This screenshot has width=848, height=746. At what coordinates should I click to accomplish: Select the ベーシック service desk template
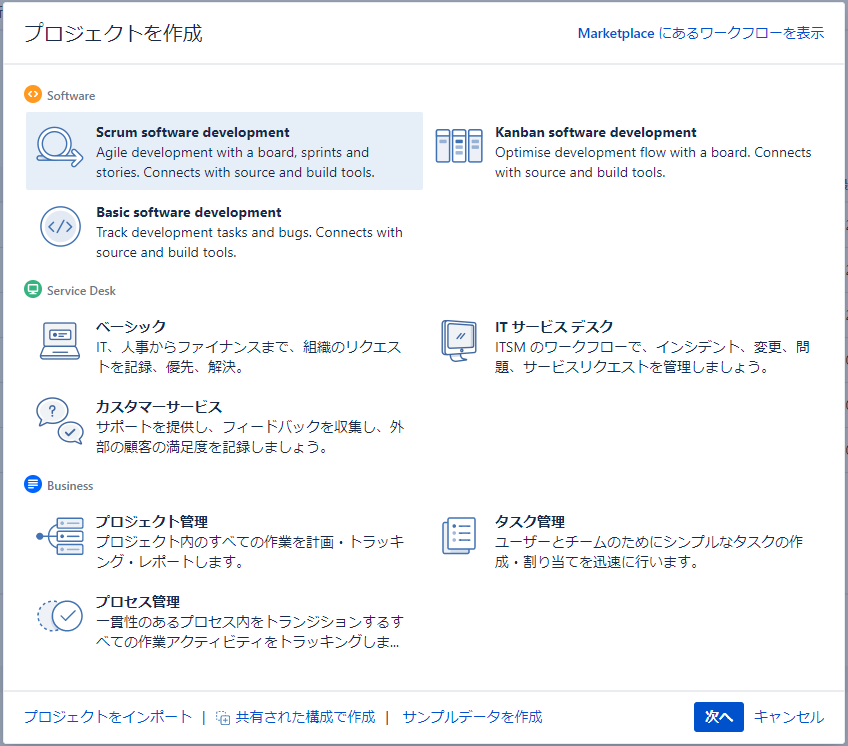pos(224,346)
